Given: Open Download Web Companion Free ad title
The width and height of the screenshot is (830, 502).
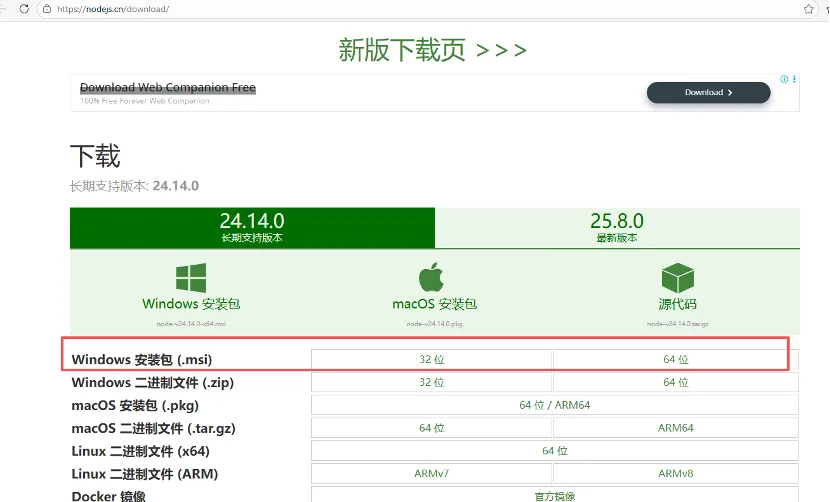Looking at the screenshot, I should (x=168, y=87).
